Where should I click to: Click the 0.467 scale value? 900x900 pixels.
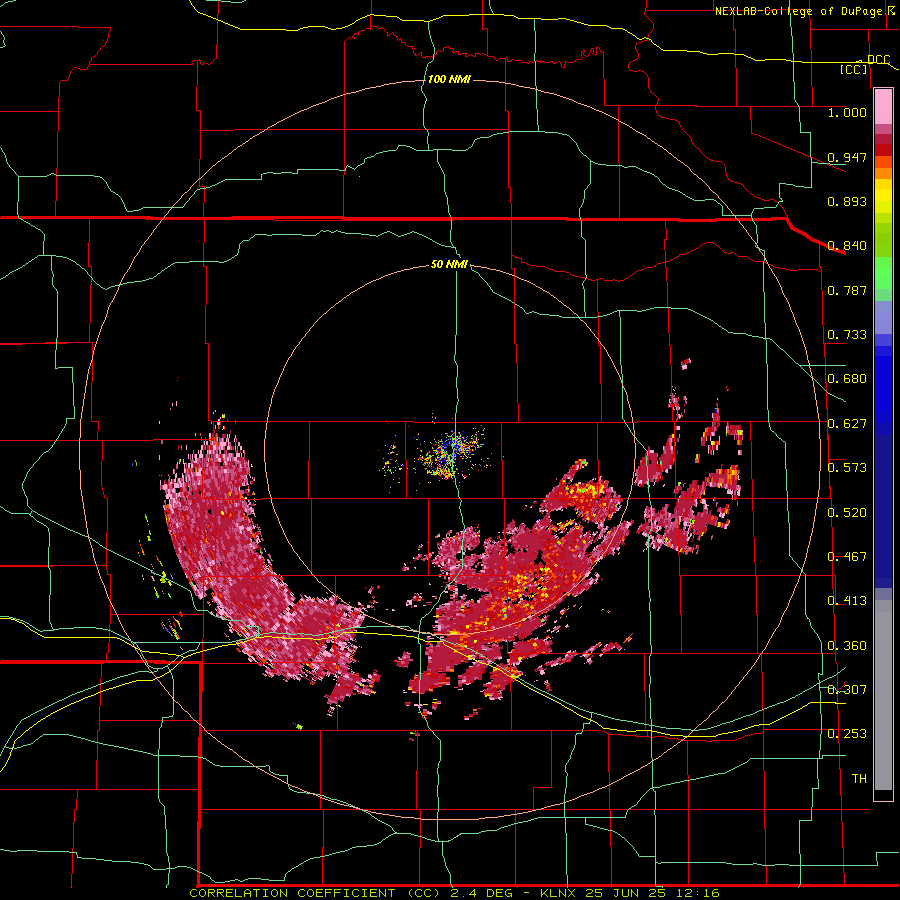click(847, 557)
